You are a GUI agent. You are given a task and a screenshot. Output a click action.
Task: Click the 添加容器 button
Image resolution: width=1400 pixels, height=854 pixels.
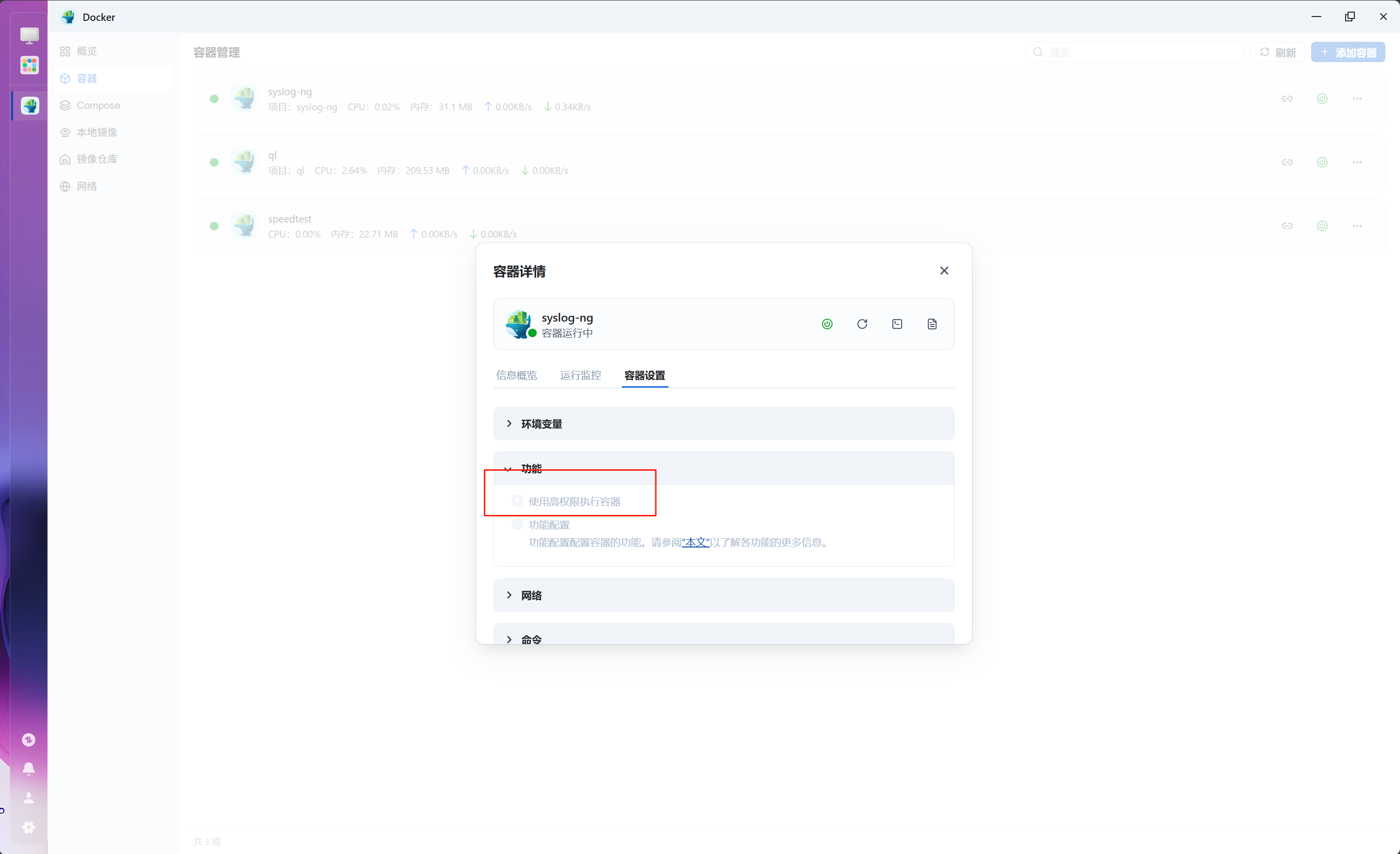[x=1348, y=52]
